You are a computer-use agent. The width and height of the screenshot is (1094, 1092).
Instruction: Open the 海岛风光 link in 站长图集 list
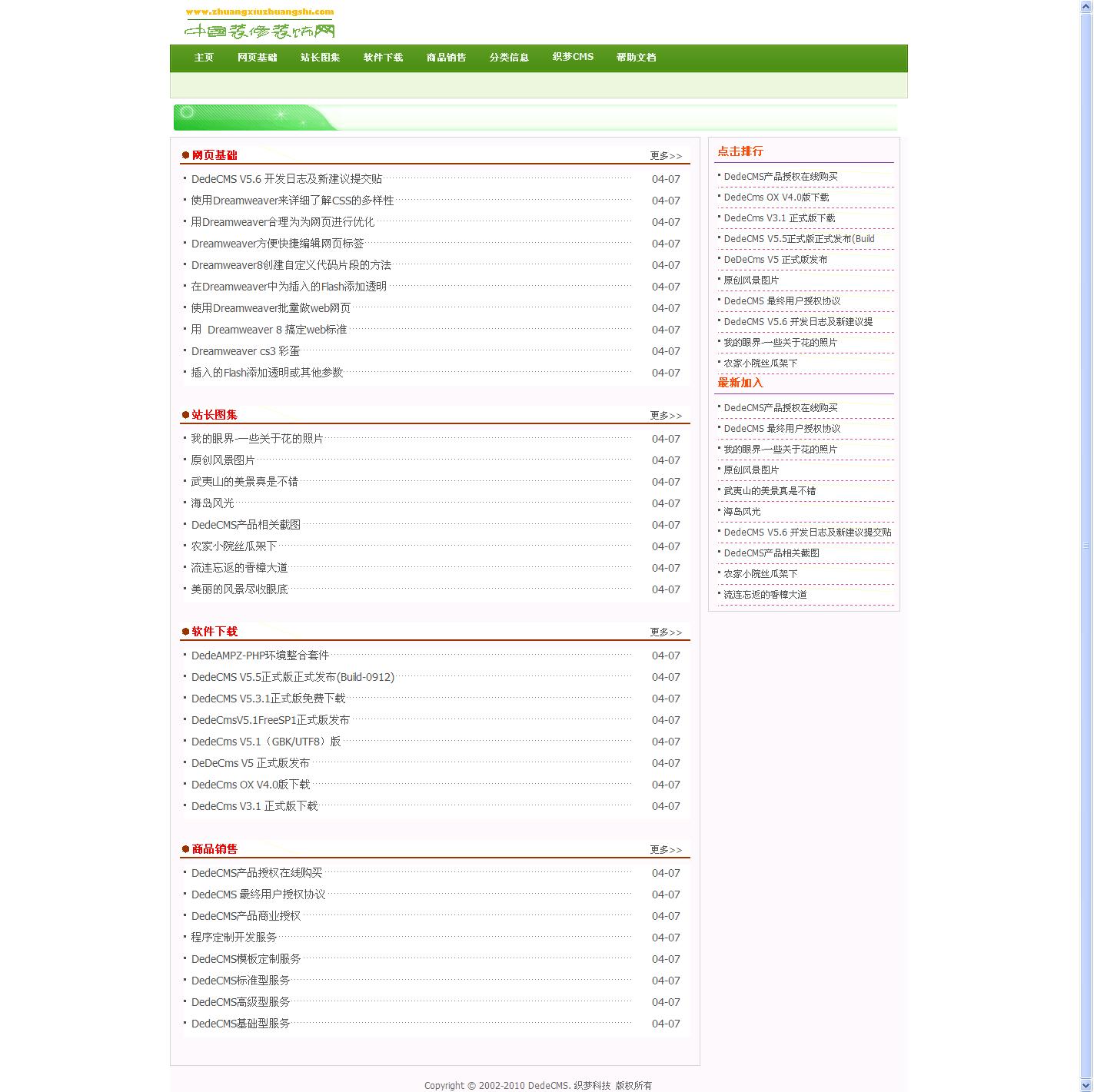(212, 503)
